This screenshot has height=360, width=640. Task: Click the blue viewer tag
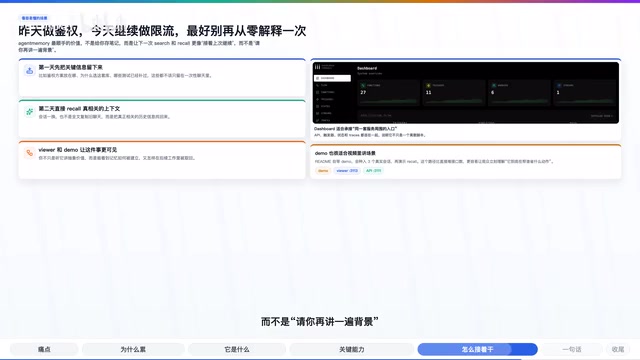pos(347,171)
